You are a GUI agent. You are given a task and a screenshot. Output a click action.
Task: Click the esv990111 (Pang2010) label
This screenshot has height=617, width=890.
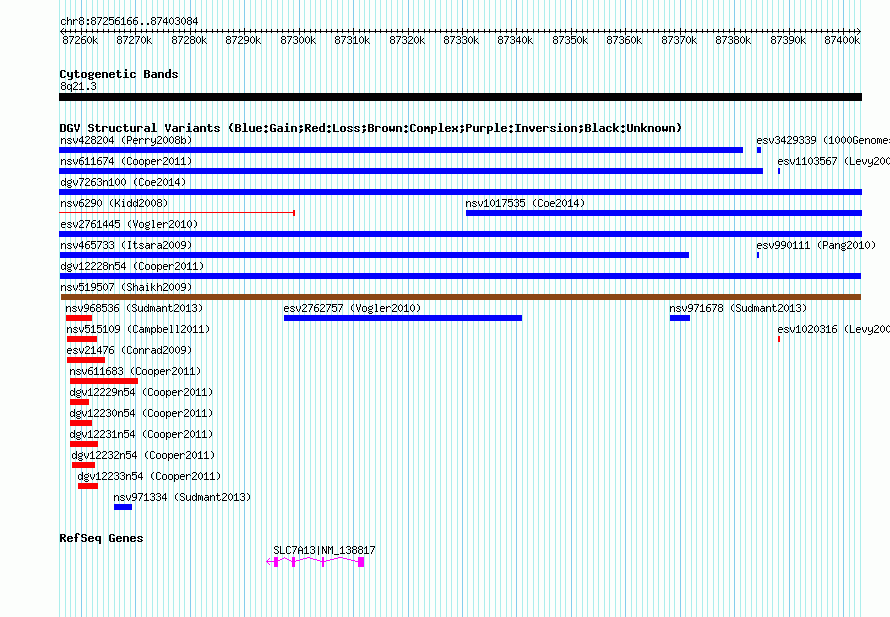[x=816, y=245]
